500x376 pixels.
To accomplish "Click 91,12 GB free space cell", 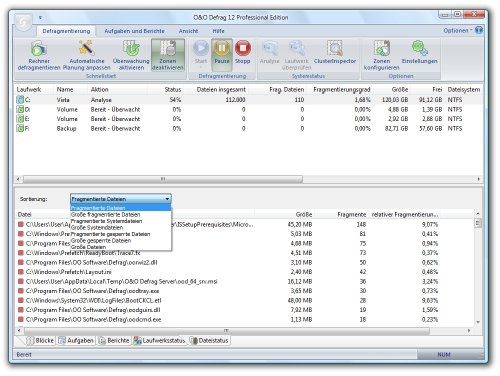I will [430, 100].
